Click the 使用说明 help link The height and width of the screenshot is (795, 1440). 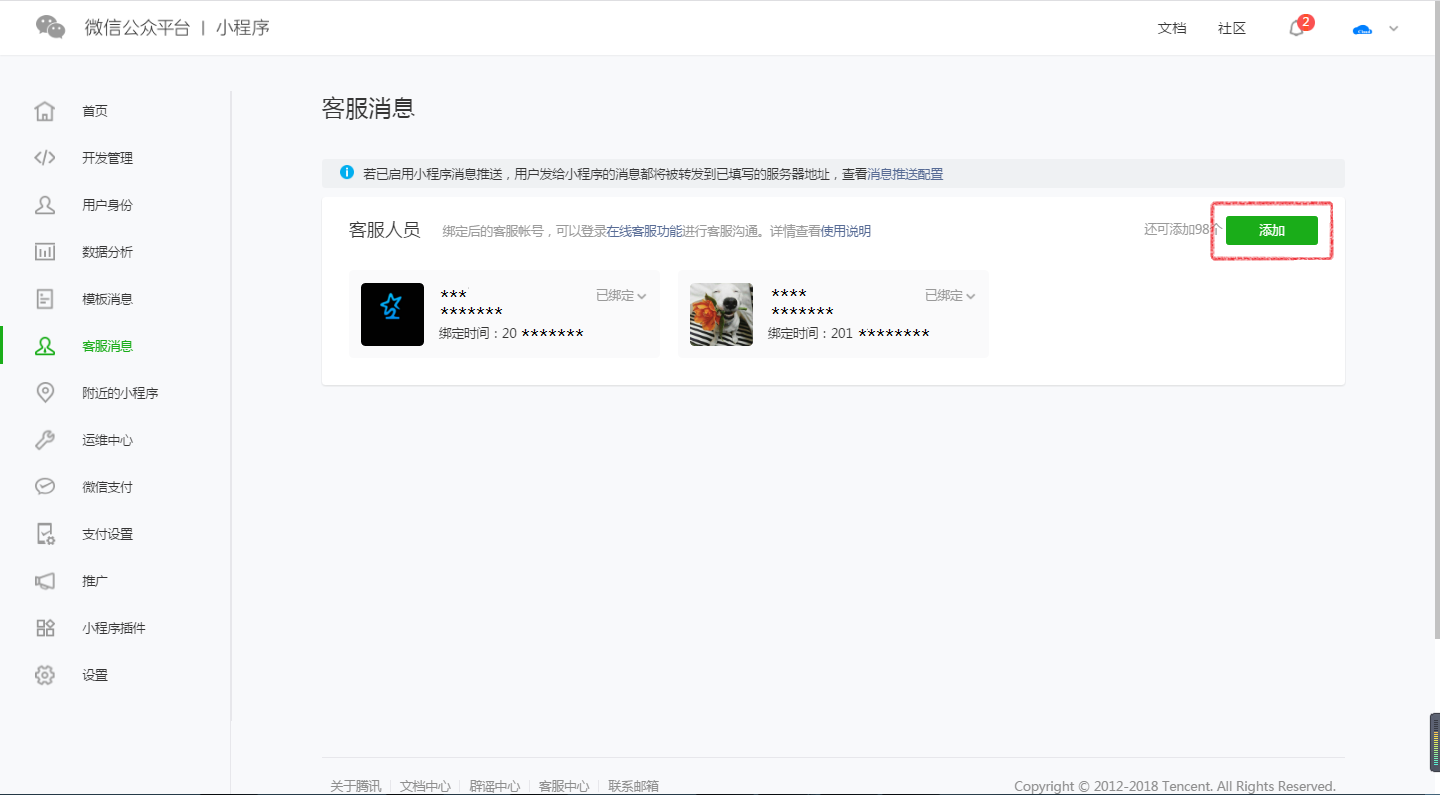point(846,231)
